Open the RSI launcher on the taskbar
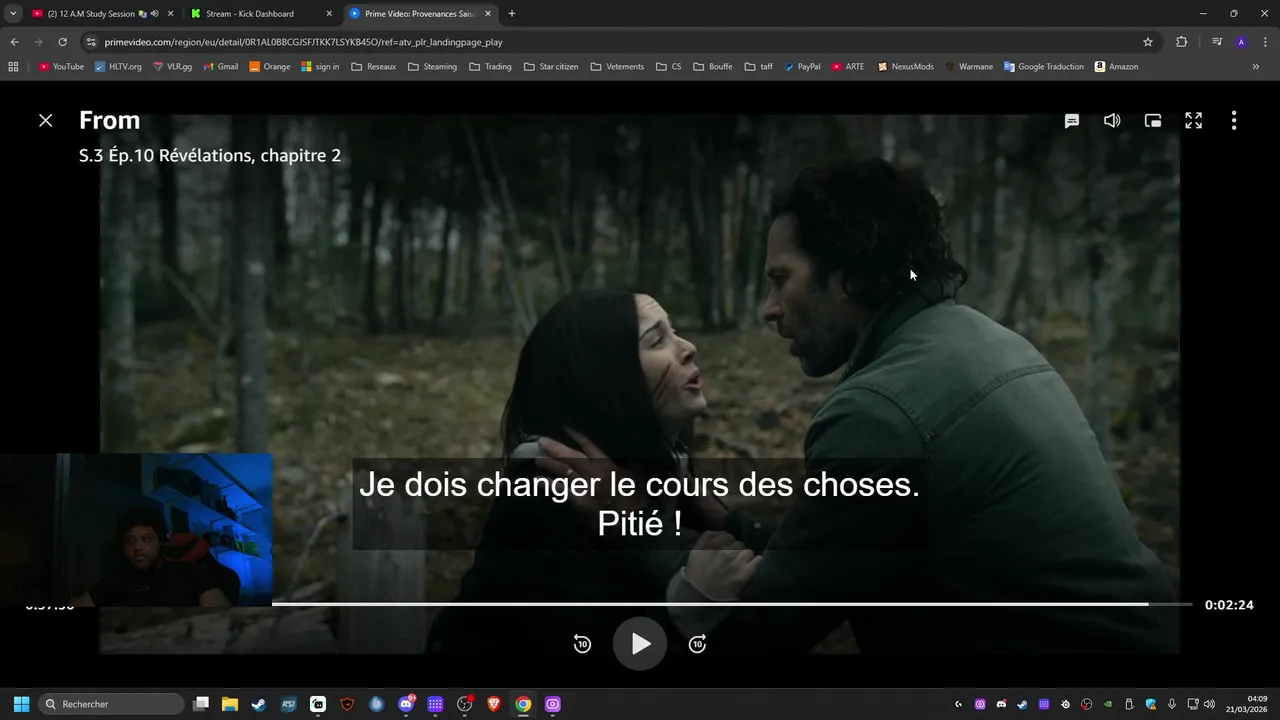Screen dimensions: 1280x720 point(288,704)
